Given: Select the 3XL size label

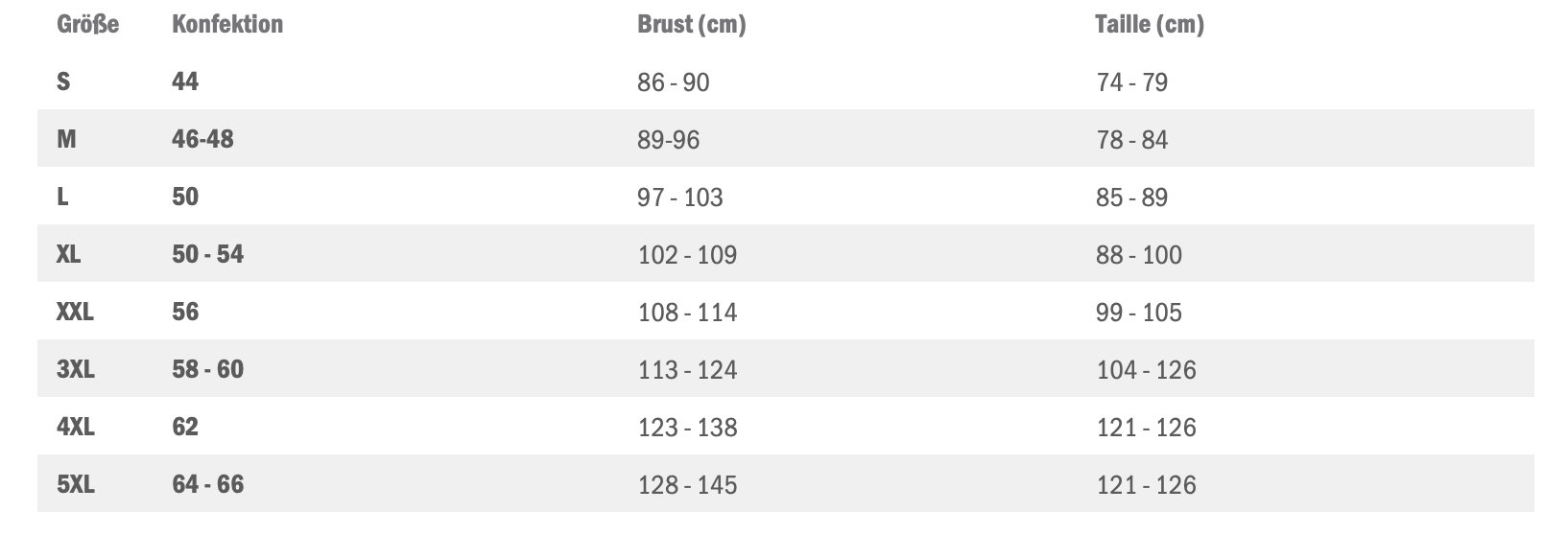Looking at the screenshot, I should 76,369.
